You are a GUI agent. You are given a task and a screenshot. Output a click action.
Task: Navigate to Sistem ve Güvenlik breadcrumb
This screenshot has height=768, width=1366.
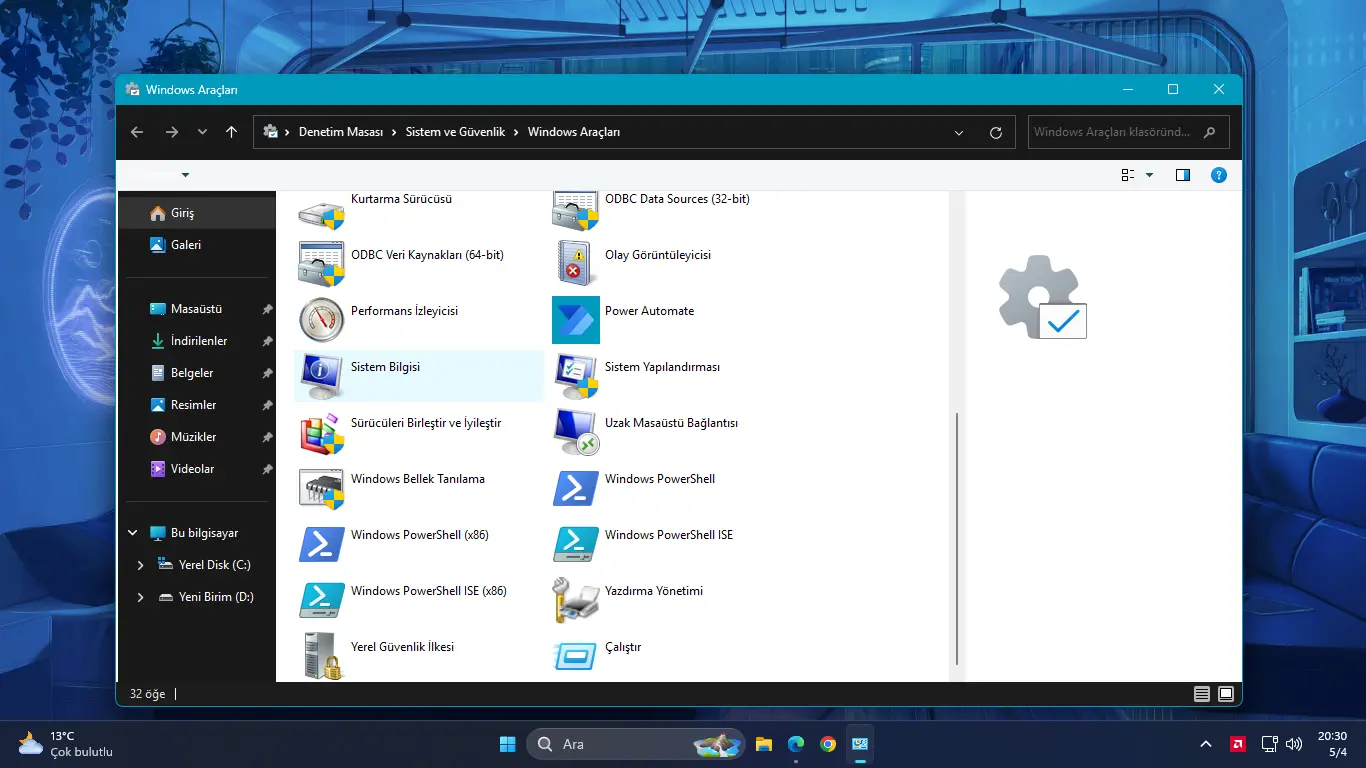tap(455, 132)
